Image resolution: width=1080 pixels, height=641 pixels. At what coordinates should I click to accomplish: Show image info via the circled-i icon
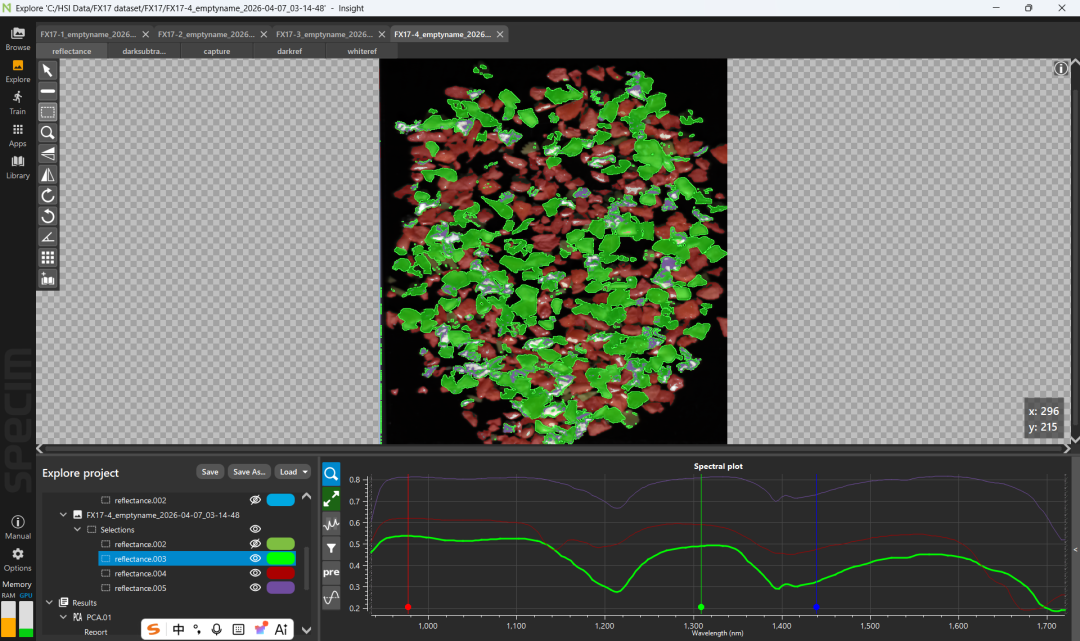(x=1061, y=69)
